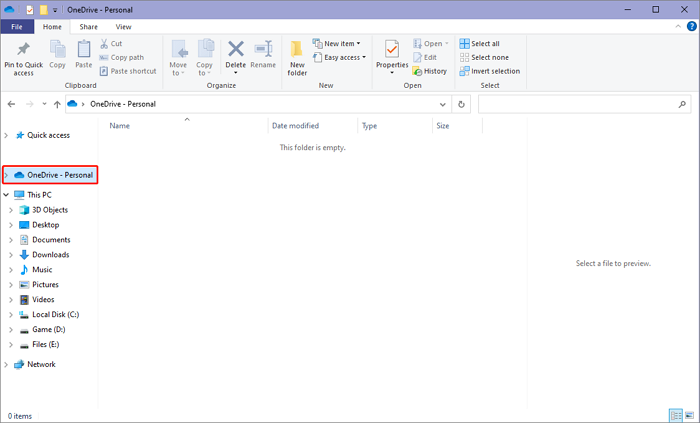Select Downloads folder in navigation pane
The image size is (700, 423).
(x=50, y=255)
